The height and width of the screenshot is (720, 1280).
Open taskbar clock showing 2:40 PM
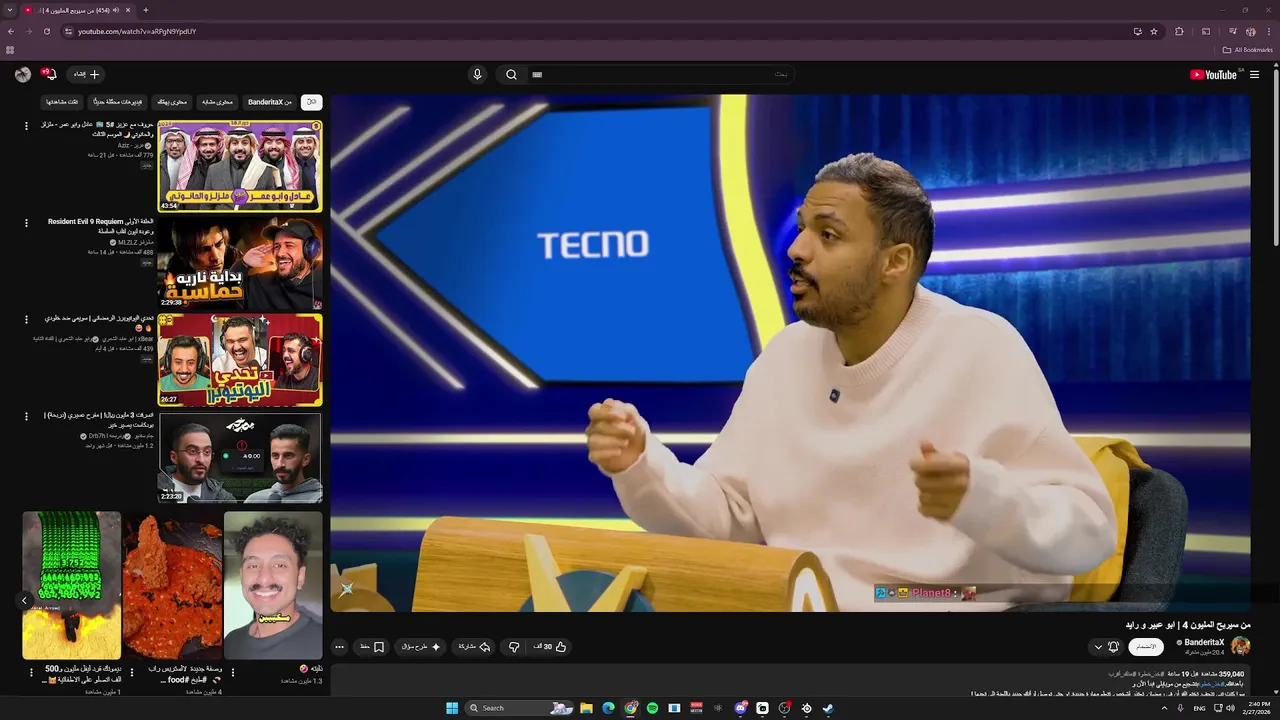click(1259, 708)
